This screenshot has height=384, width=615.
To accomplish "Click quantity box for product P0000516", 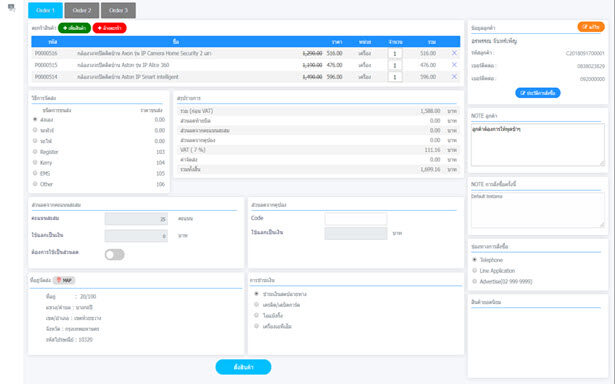I will coord(395,53).
